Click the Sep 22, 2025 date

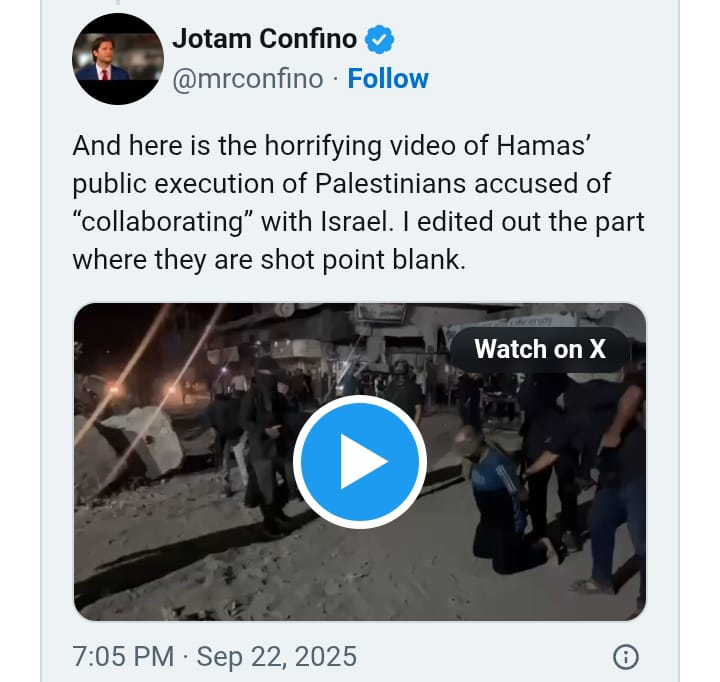point(276,657)
